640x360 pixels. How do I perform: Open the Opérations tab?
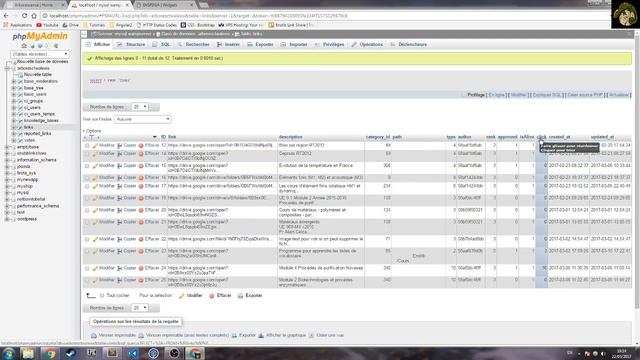click(367, 44)
